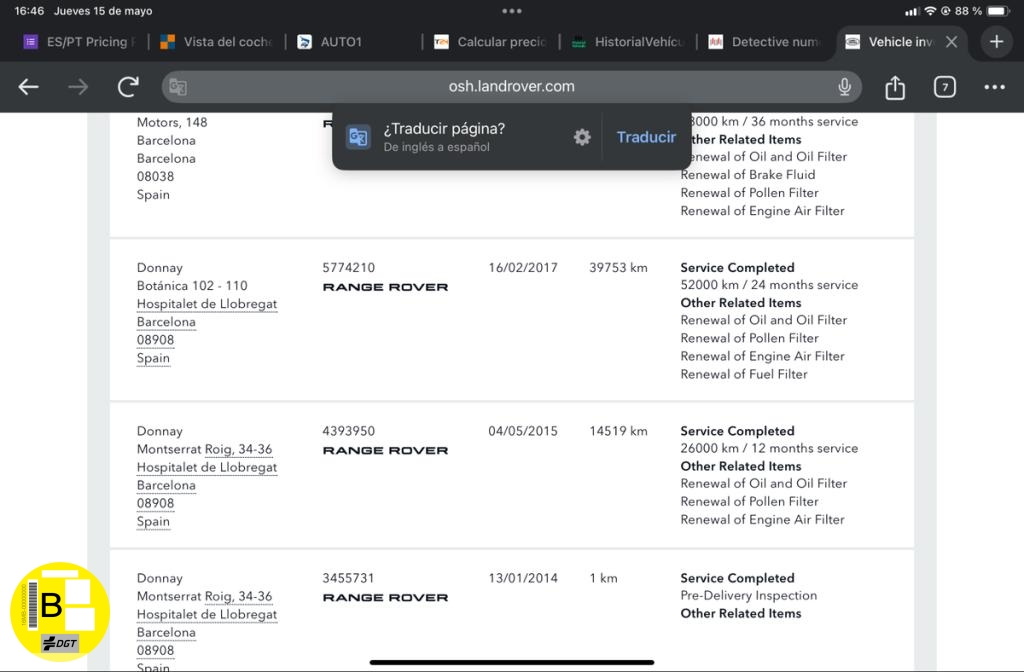Screen dimensions: 1024x672
Task: Select service record number 3455731
Action: (x=348, y=578)
